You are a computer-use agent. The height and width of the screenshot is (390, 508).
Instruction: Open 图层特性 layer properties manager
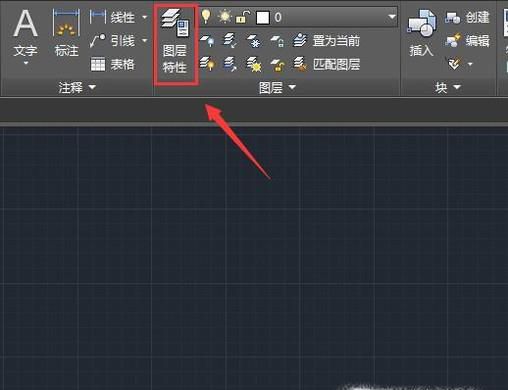coord(175,41)
